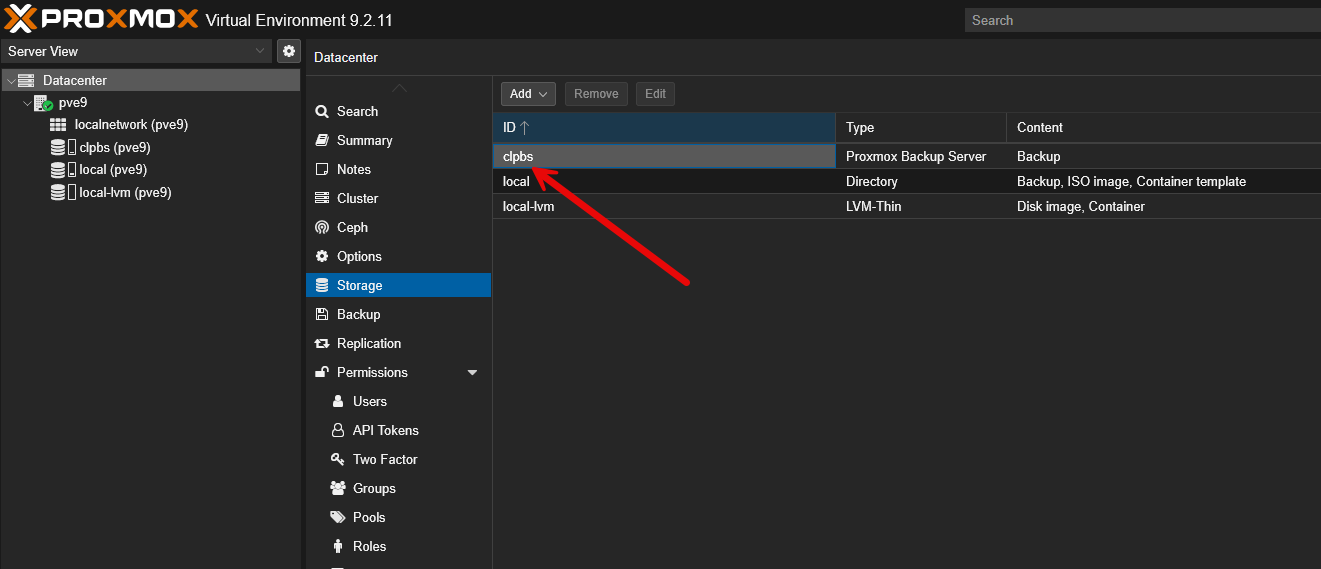Click the Backup floppy icon

tap(322, 314)
